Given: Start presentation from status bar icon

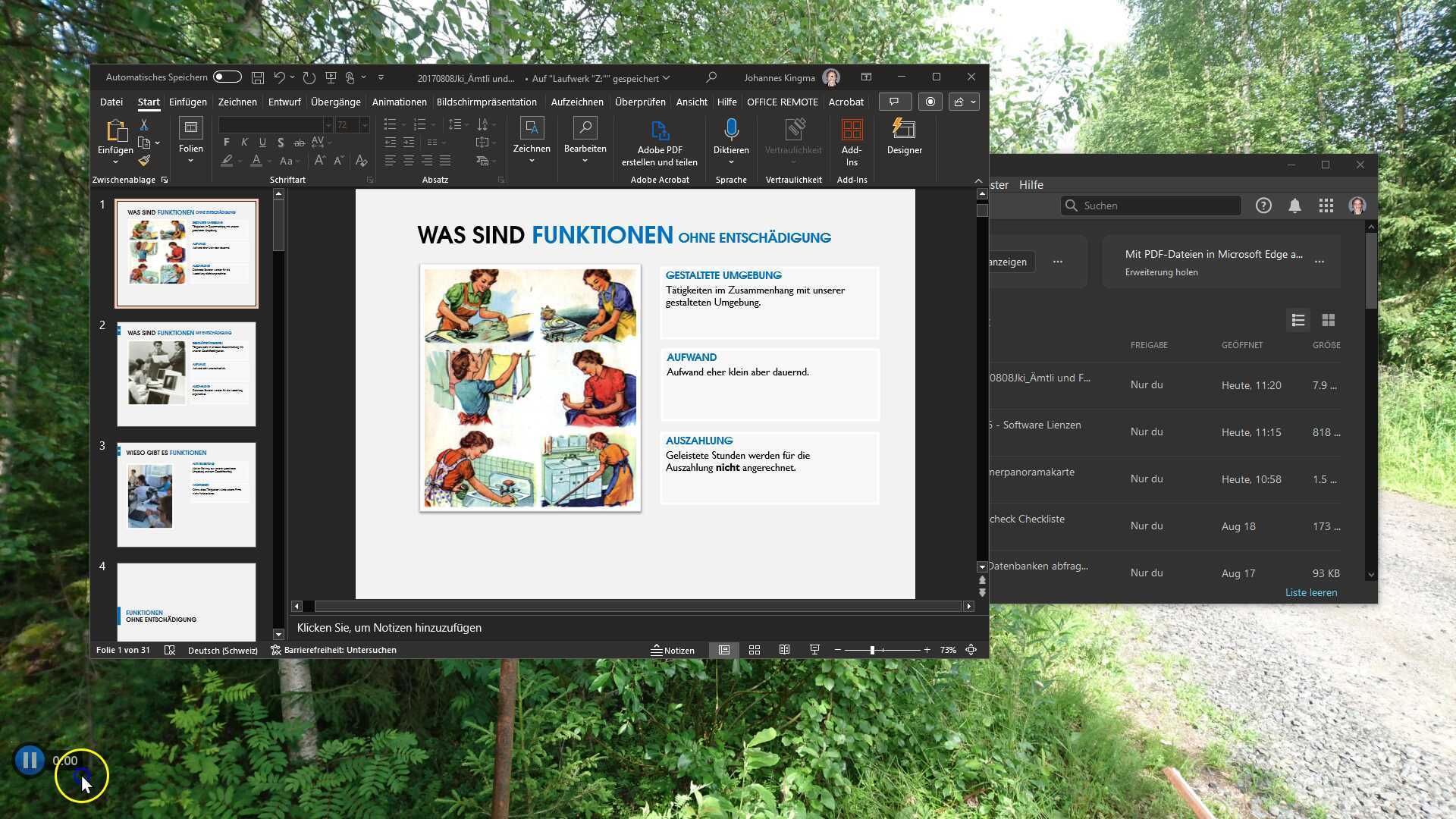Looking at the screenshot, I should (x=814, y=650).
